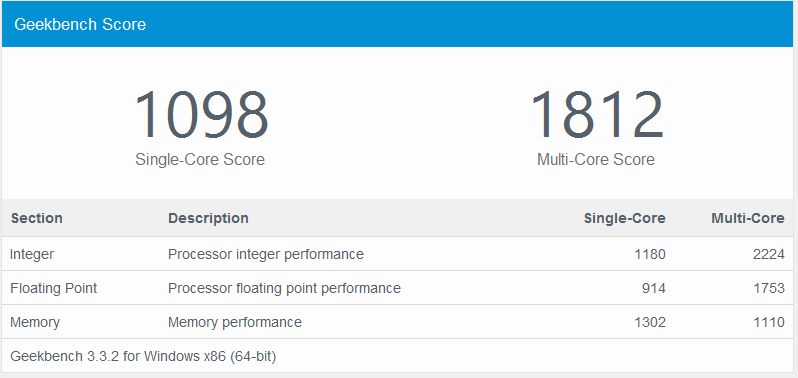Viewport: 798px width, 378px height.
Task: Click the Integer multi-core value 2224
Action: pyautogui.click(x=768, y=254)
